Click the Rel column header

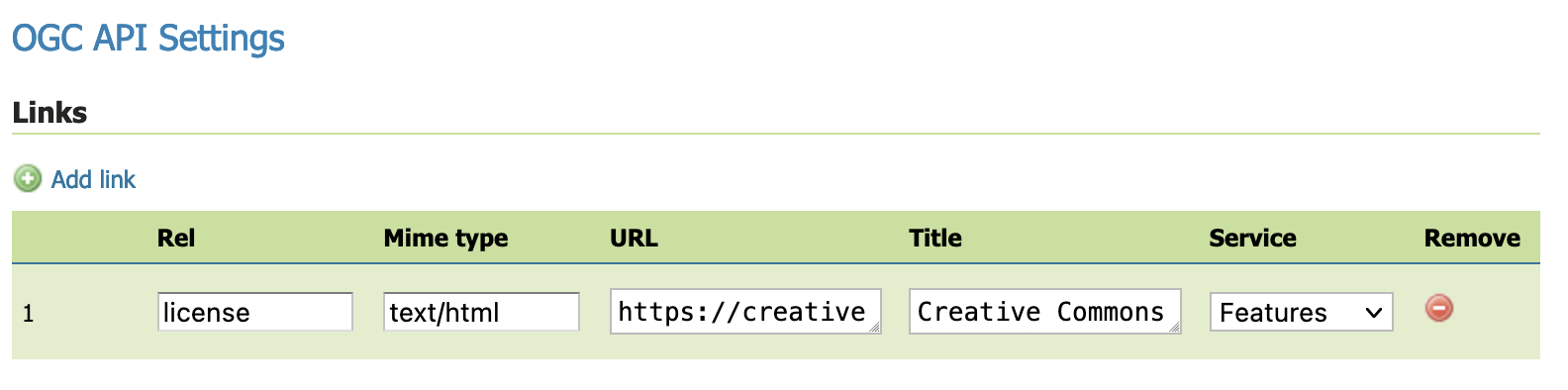pos(176,238)
